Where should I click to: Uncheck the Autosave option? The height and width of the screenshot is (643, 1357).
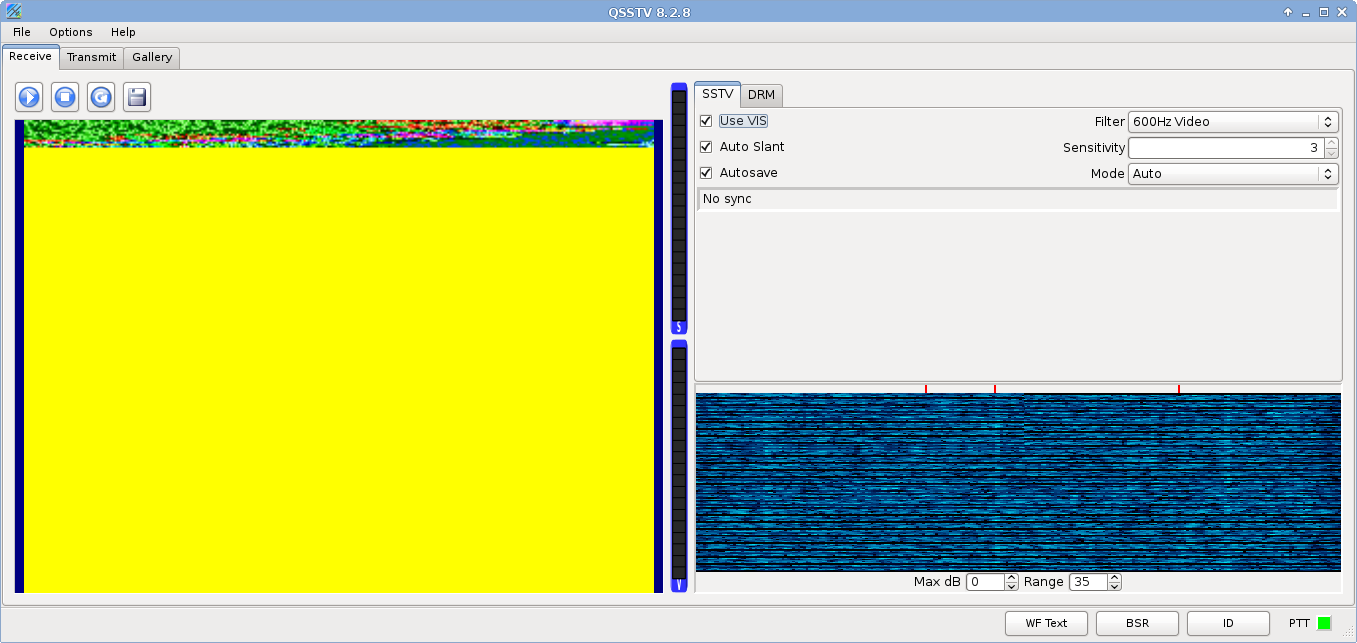pyautogui.click(x=706, y=173)
